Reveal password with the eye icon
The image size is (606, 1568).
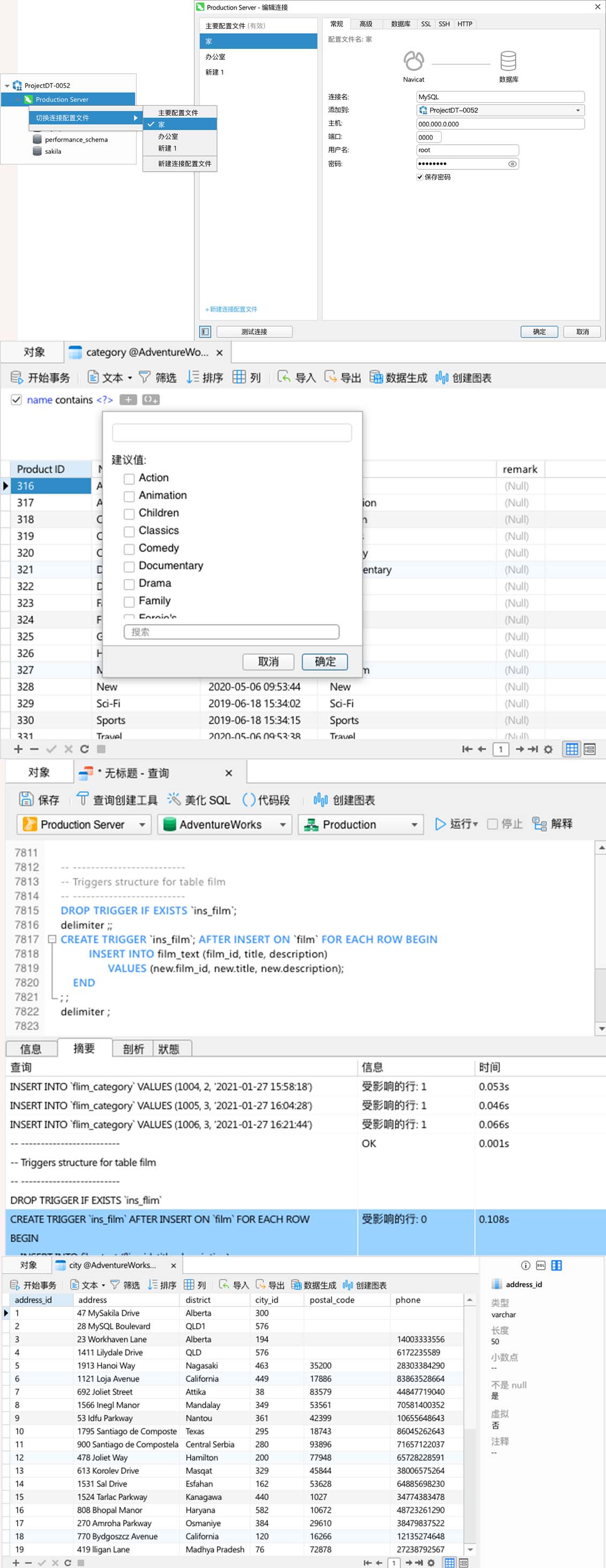coord(512,164)
